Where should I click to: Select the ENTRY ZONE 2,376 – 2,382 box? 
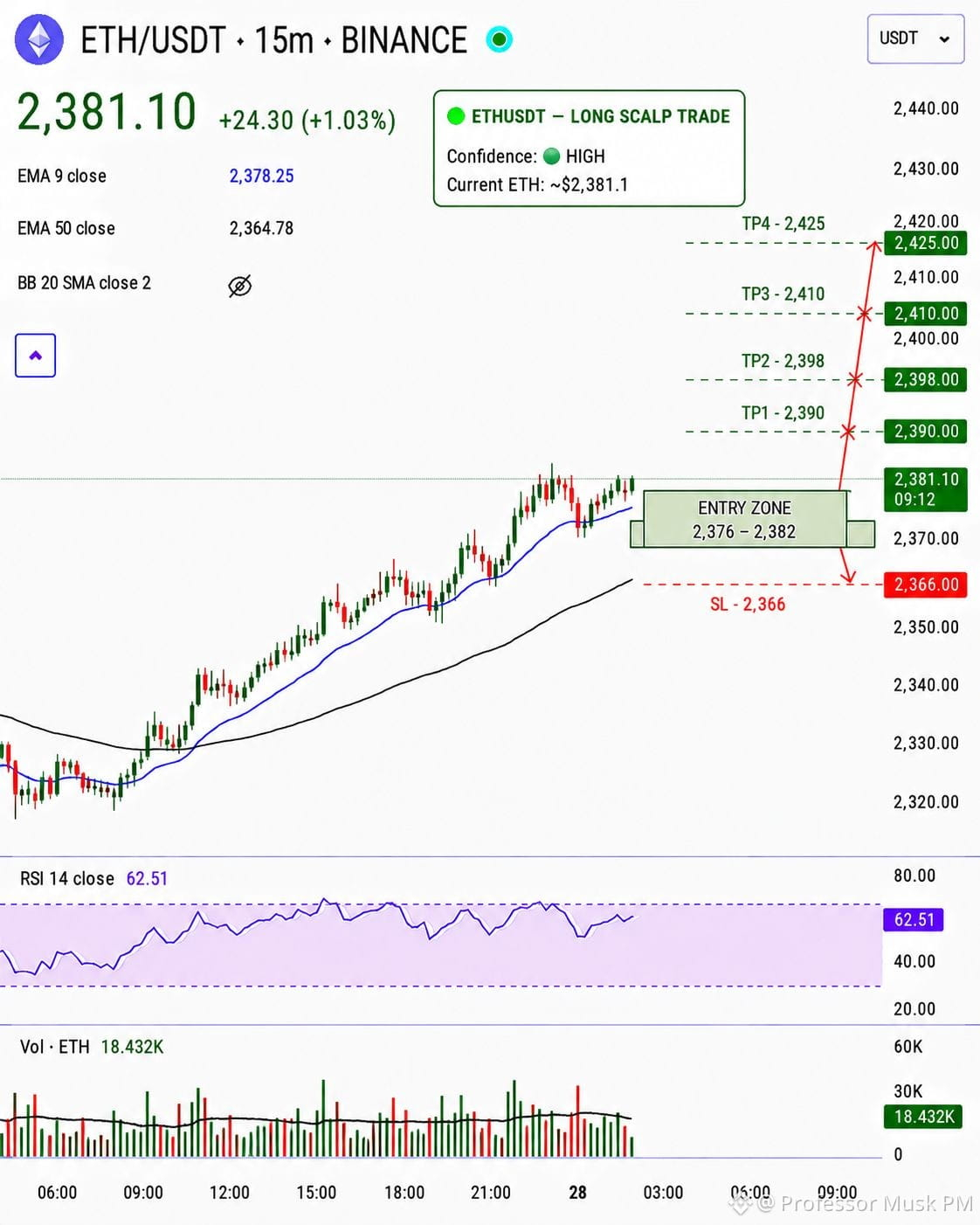[x=745, y=519]
